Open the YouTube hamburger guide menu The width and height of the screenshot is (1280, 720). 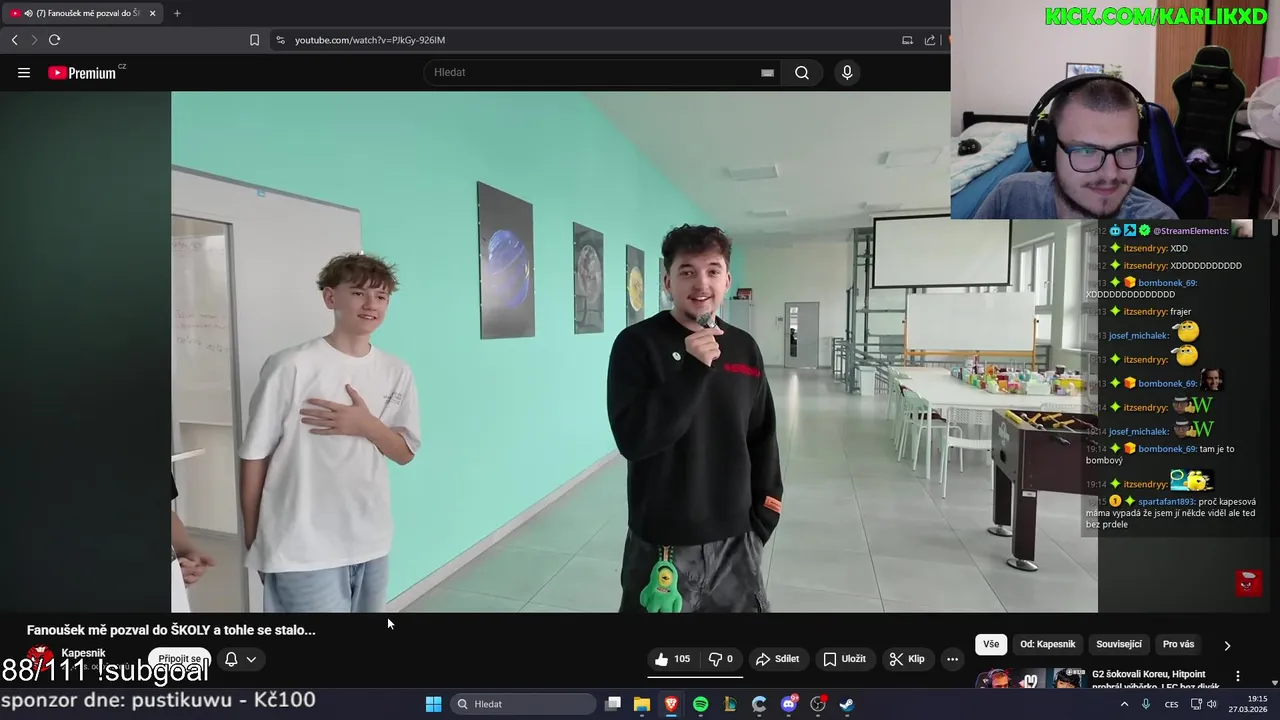coord(24,72)
